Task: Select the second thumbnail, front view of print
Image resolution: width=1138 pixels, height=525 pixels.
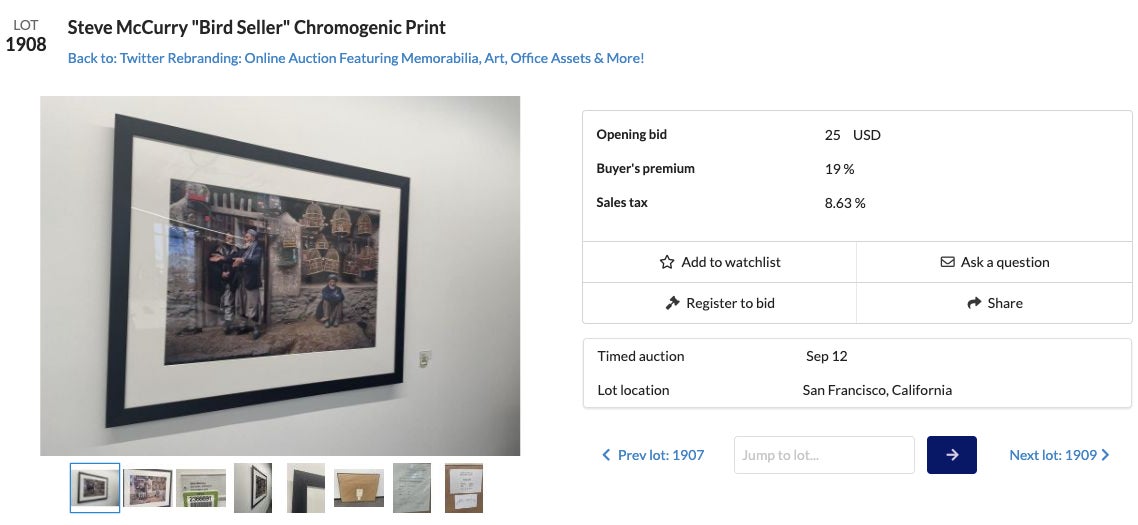Action: (x=148, y=488)
